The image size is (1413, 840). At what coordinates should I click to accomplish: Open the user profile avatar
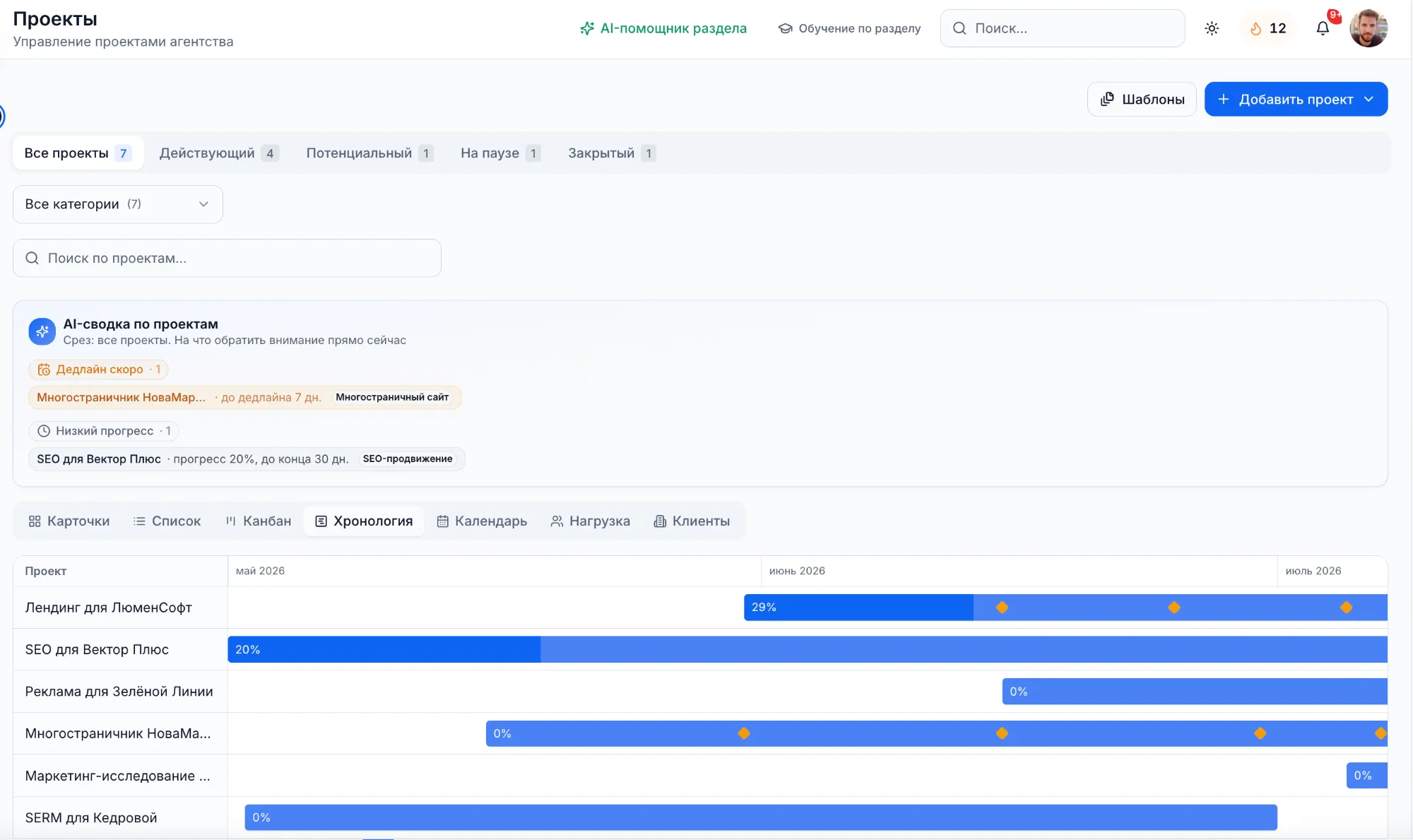[1368, 28]
